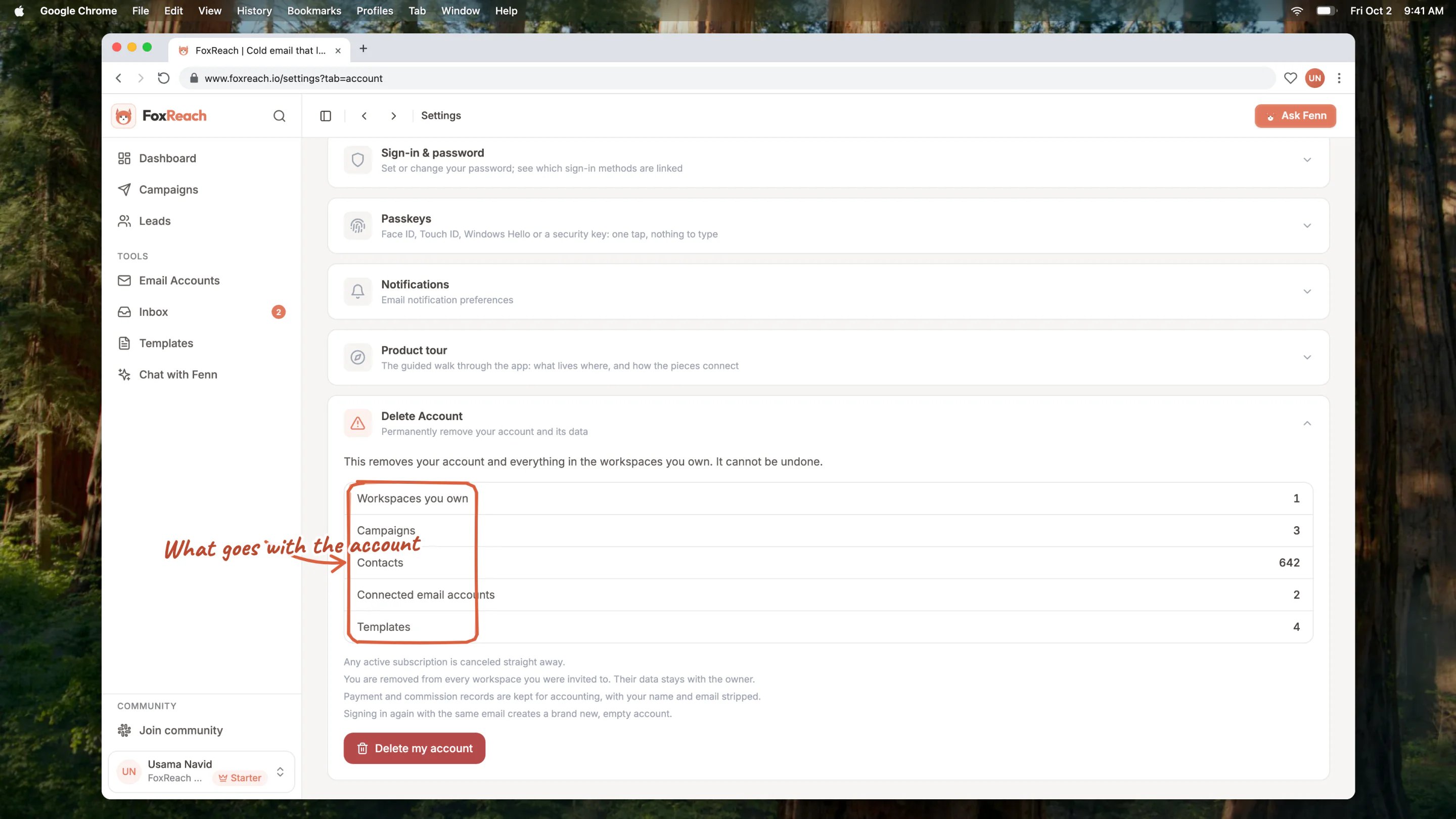Open the Bookmarks menu in menu bar

(x=314, y=11)
